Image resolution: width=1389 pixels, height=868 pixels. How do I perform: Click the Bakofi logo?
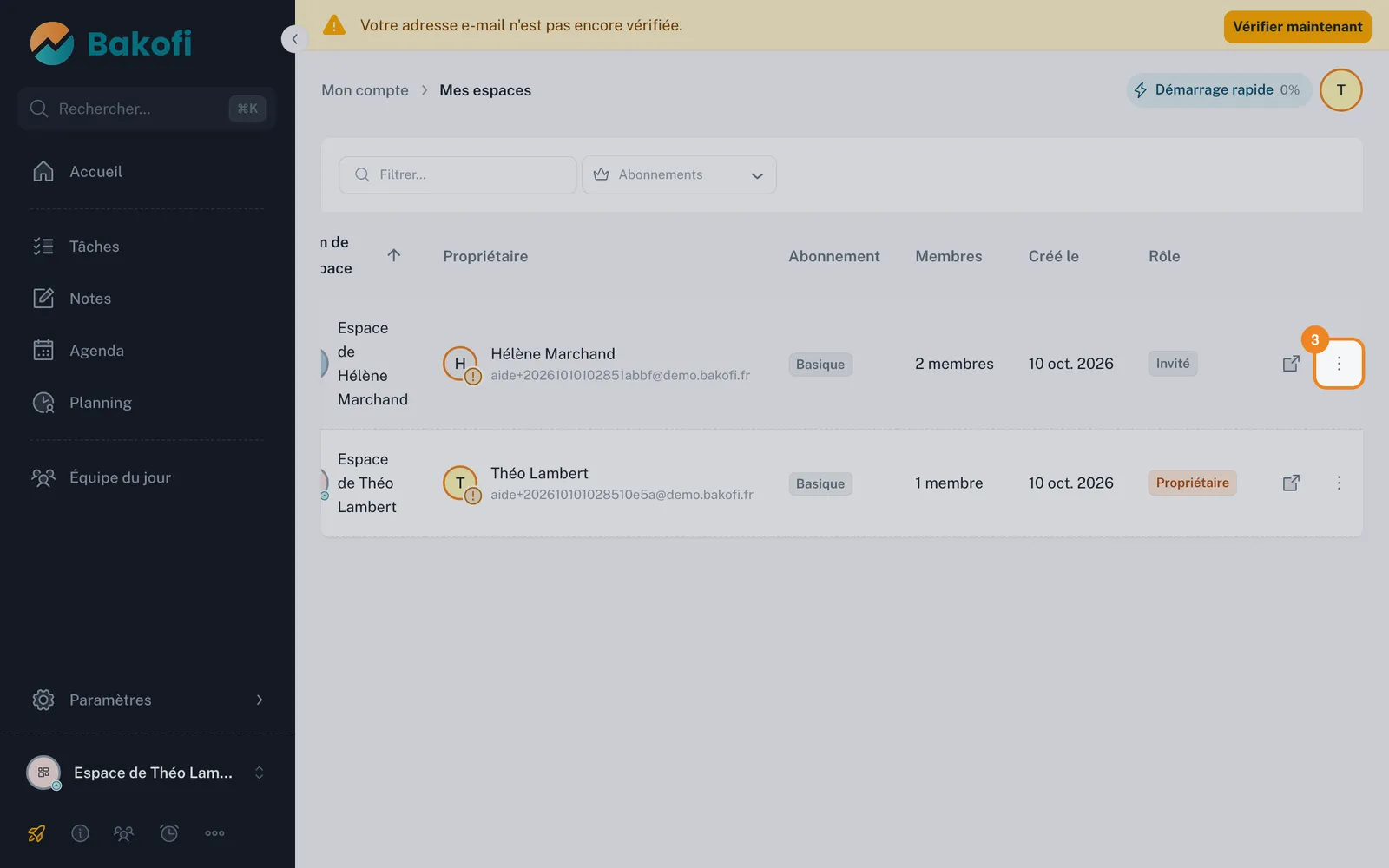point(110,43)
